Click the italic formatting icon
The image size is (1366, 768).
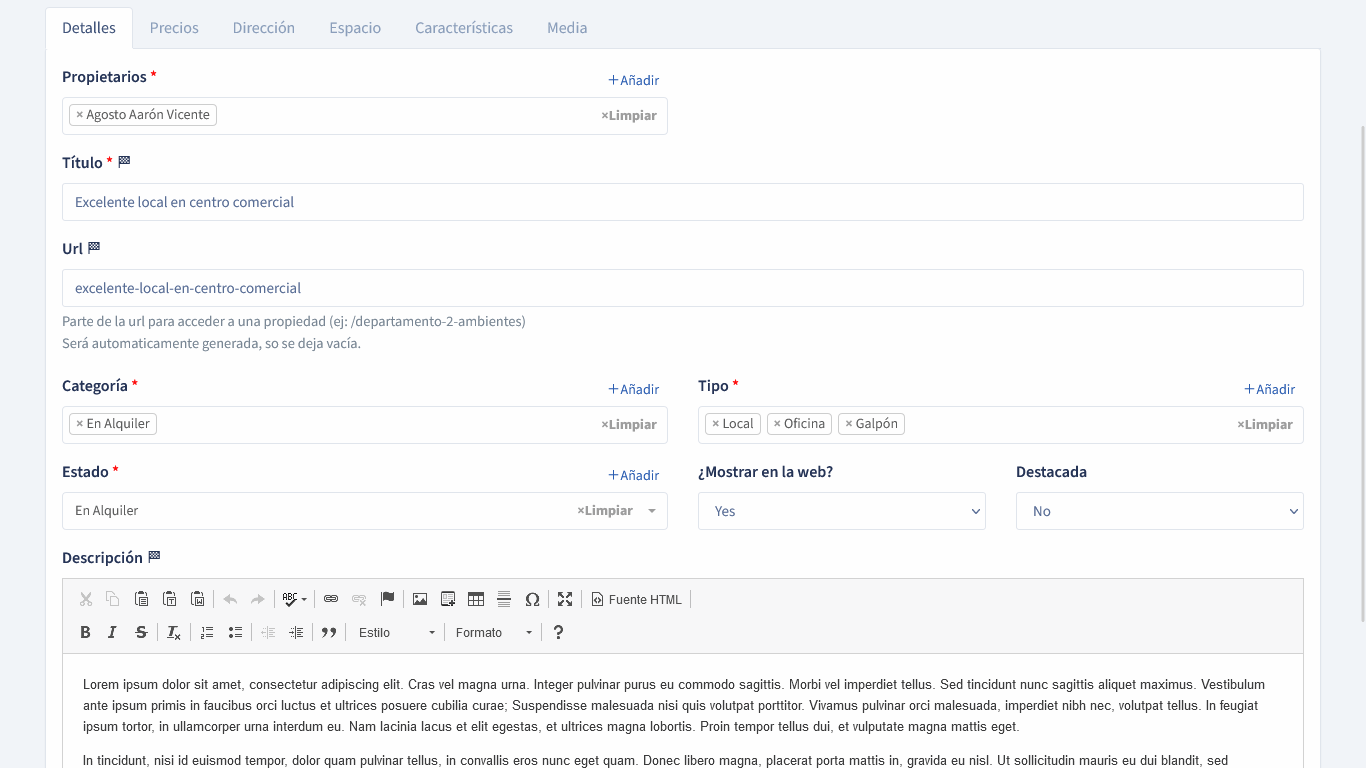click(x=112, y=632)
